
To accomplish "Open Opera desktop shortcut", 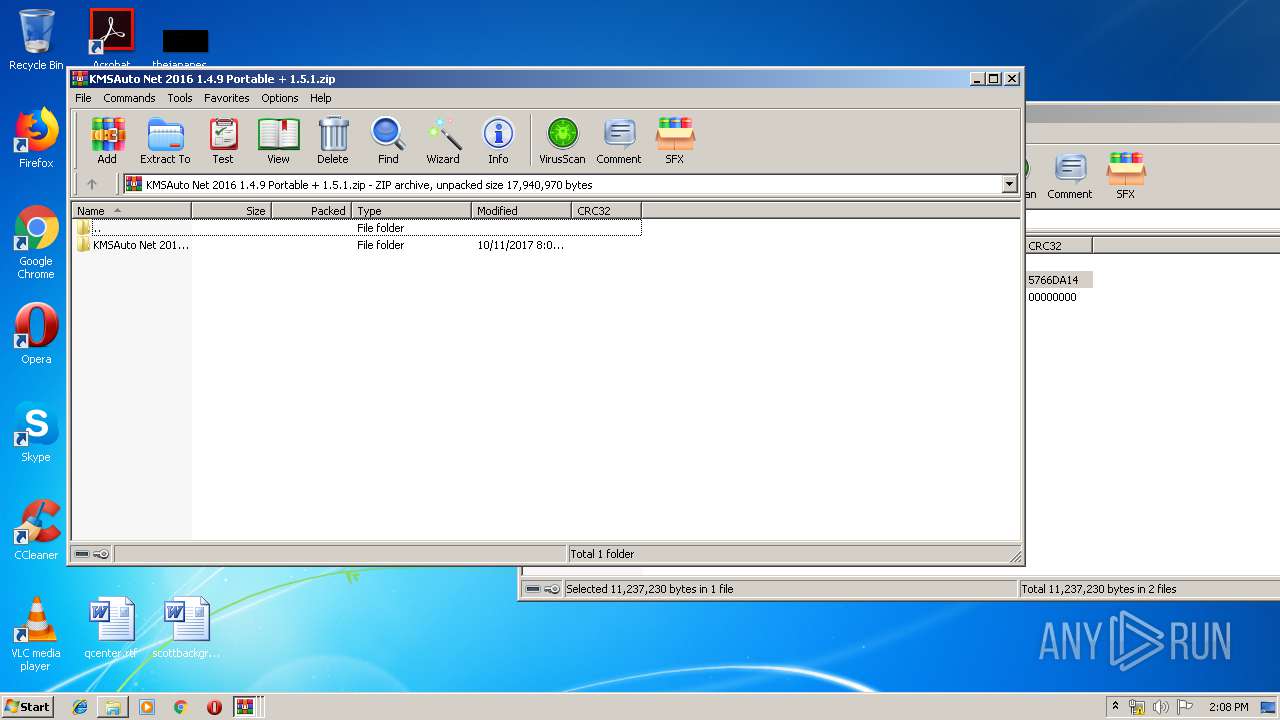I will point(36,334).
